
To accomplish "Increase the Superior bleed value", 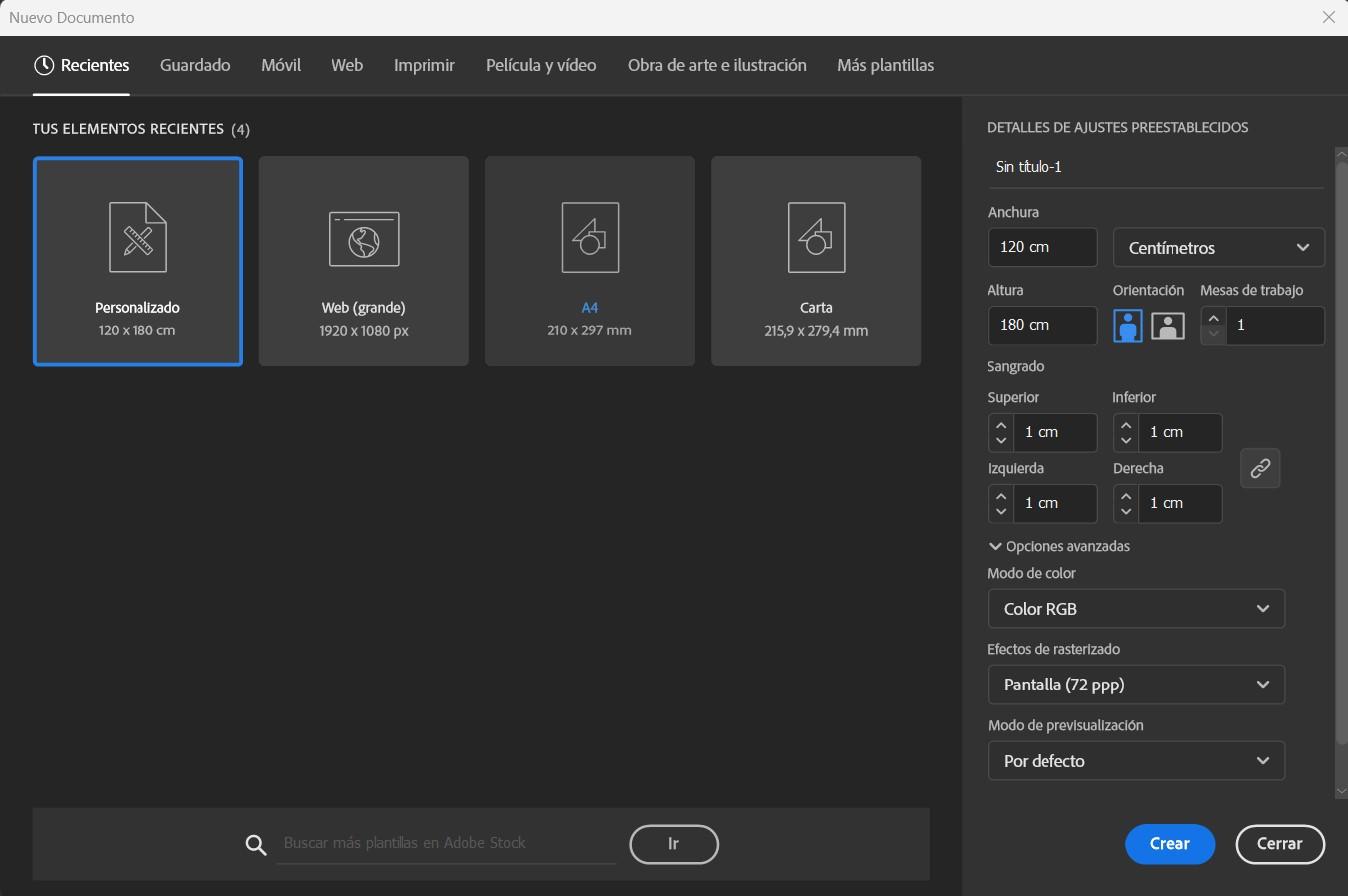I will pyautogui.click(x=1001, y=424).
